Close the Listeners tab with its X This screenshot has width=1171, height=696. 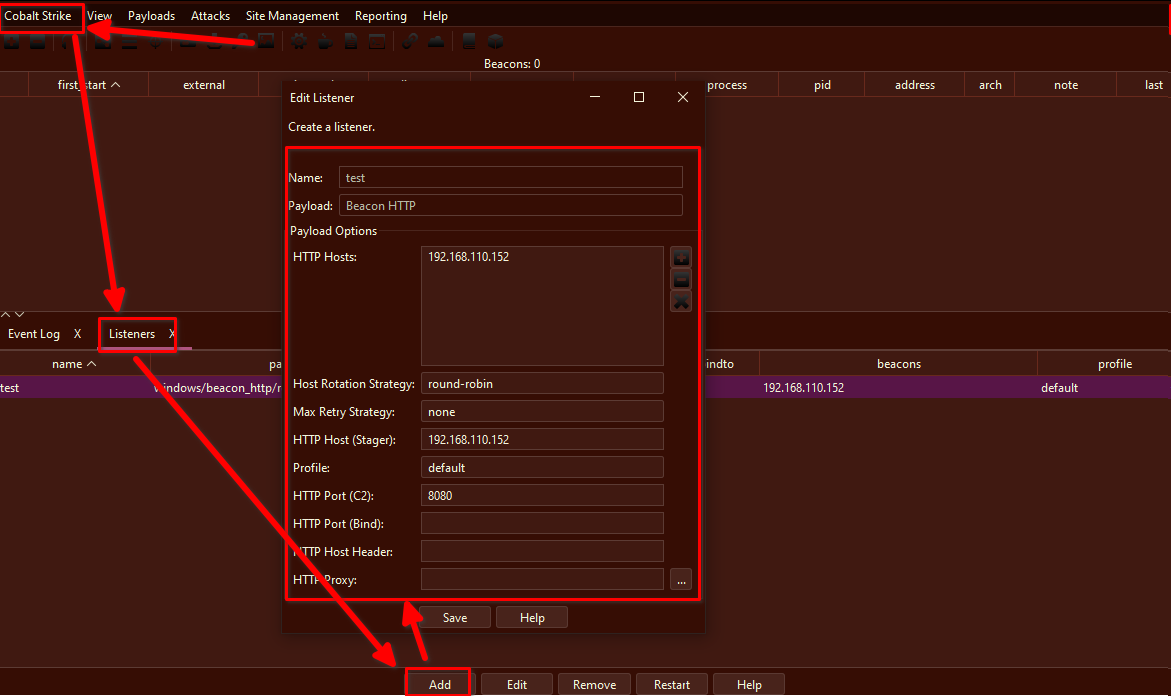[x=172, y=334]
